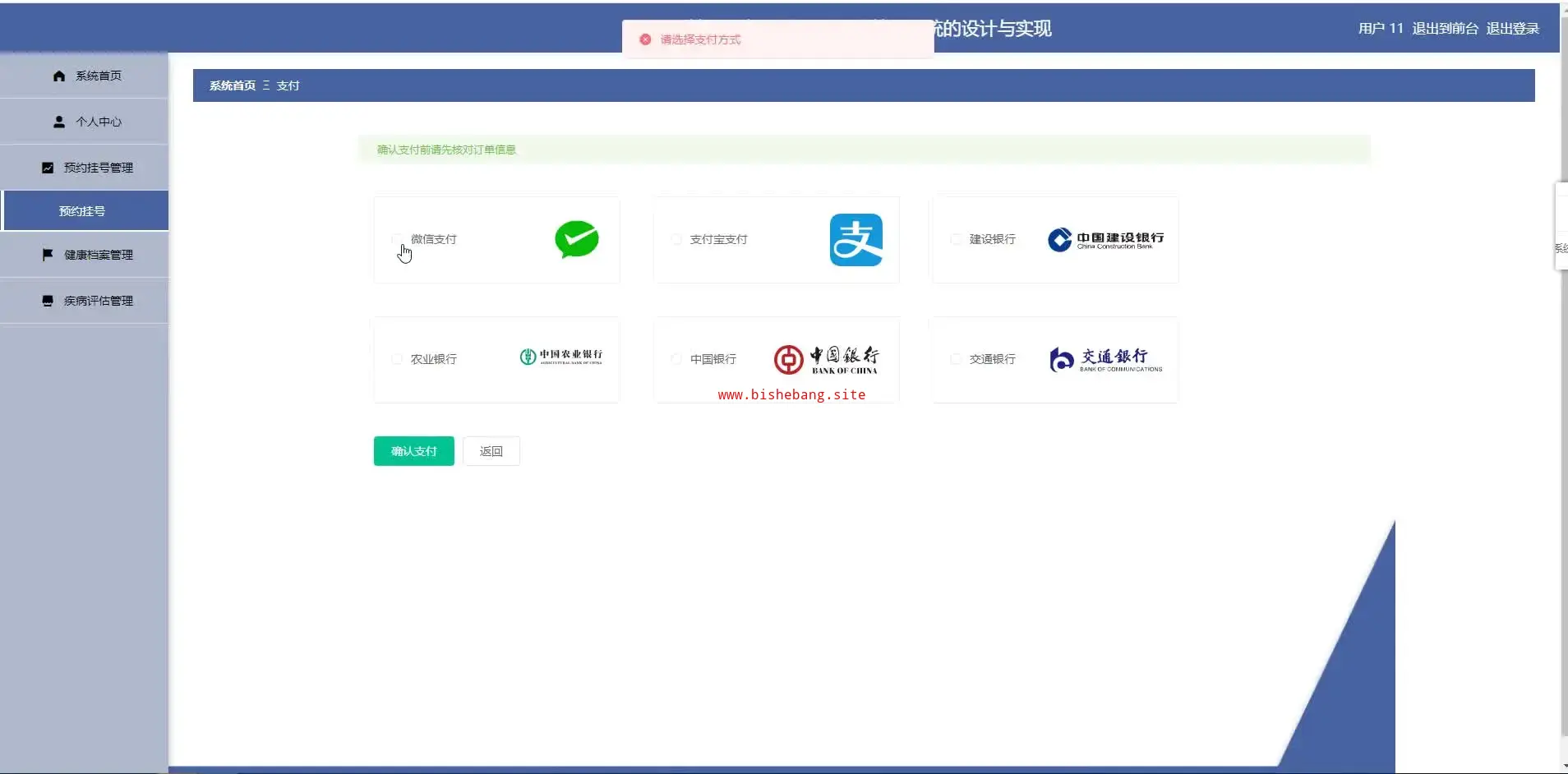Click the WeChat Pay green logo
This screenshot has width=1568, height=774.
point(577,239)
